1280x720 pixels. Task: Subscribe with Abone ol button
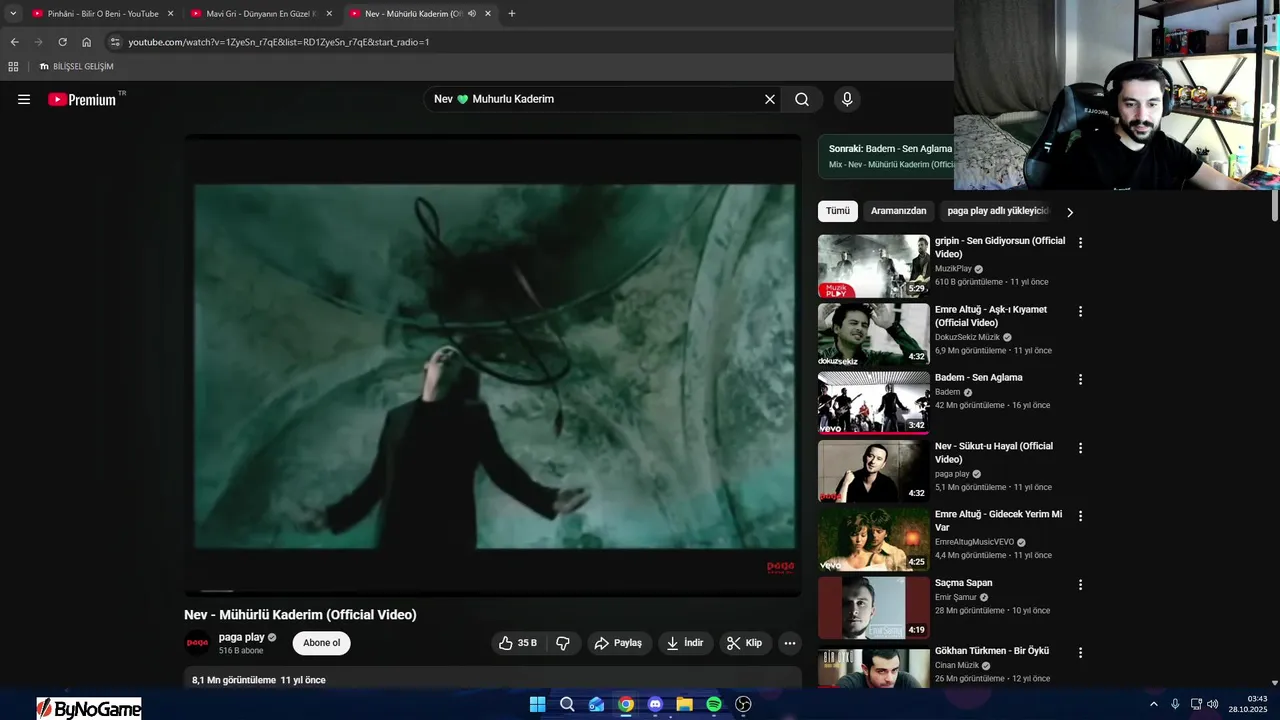coord(322,643)
